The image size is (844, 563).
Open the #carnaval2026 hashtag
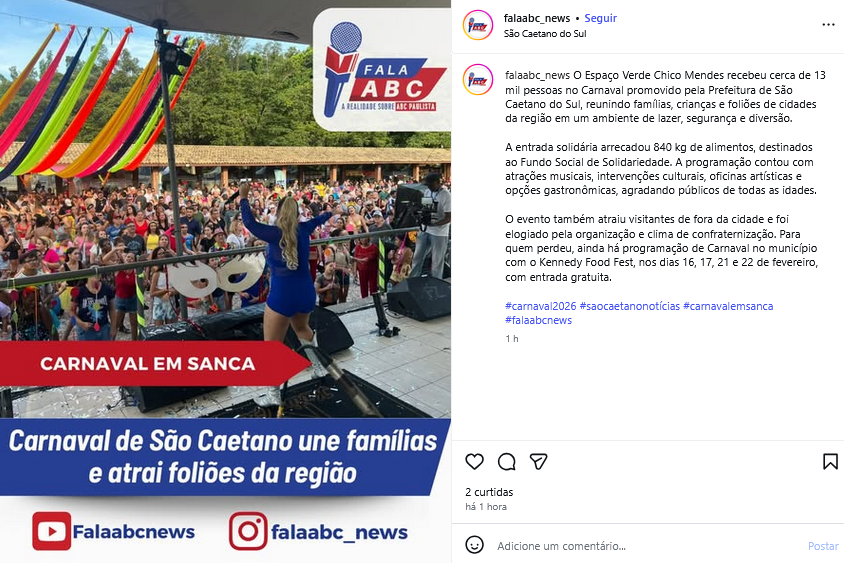point(540,306)
